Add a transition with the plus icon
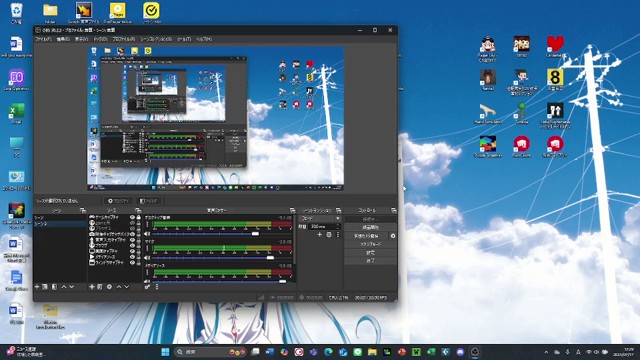This screenshot has width=640, height=360. pyautogui.click(x=320, y=235)
